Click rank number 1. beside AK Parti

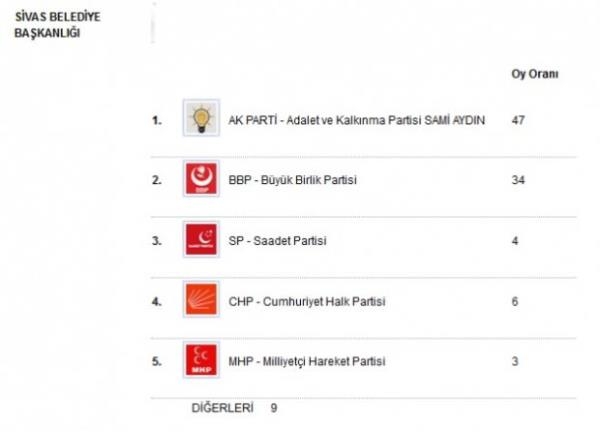(156, 121)
